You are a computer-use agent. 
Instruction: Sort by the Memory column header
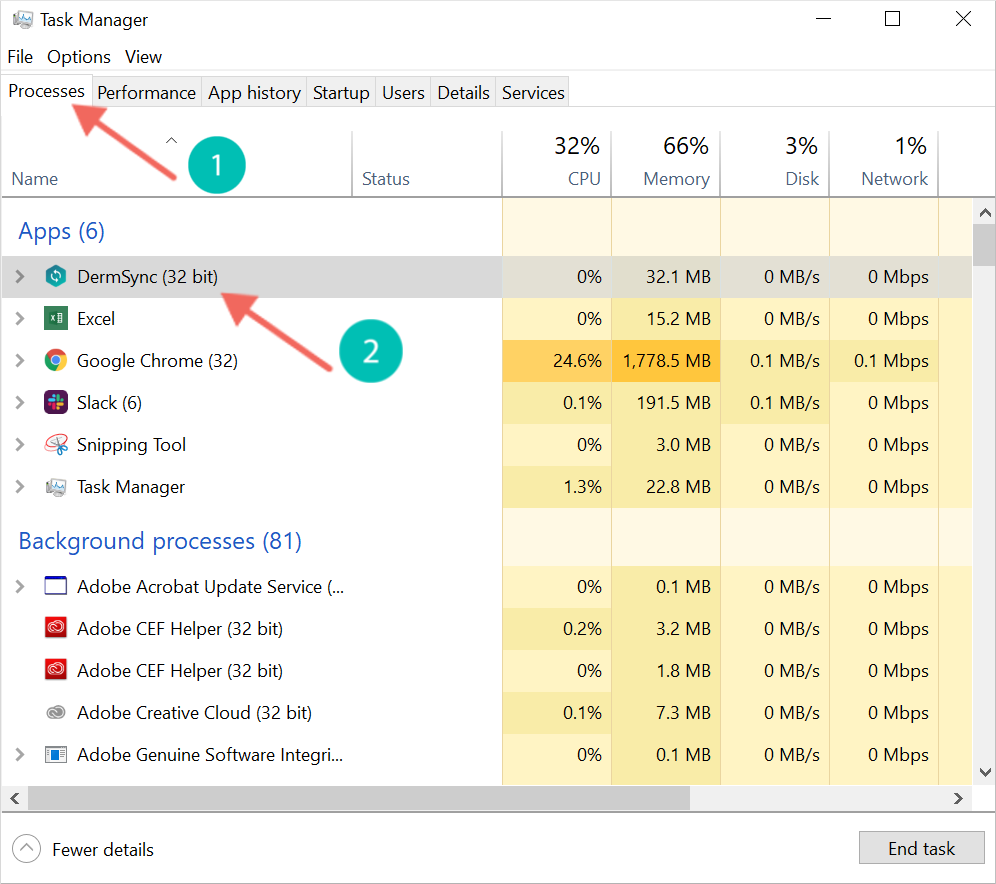click(x=666, y=164)
